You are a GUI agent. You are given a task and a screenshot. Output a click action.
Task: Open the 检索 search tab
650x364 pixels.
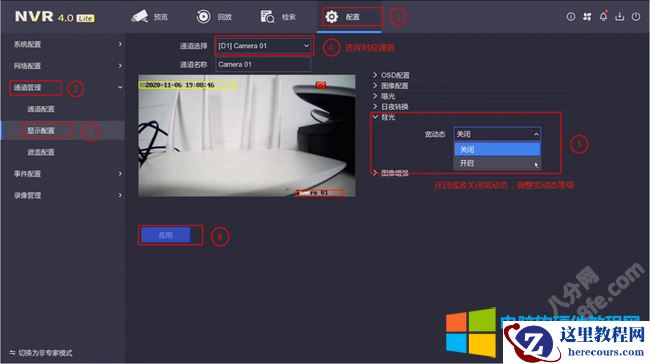tap(278, 17)
